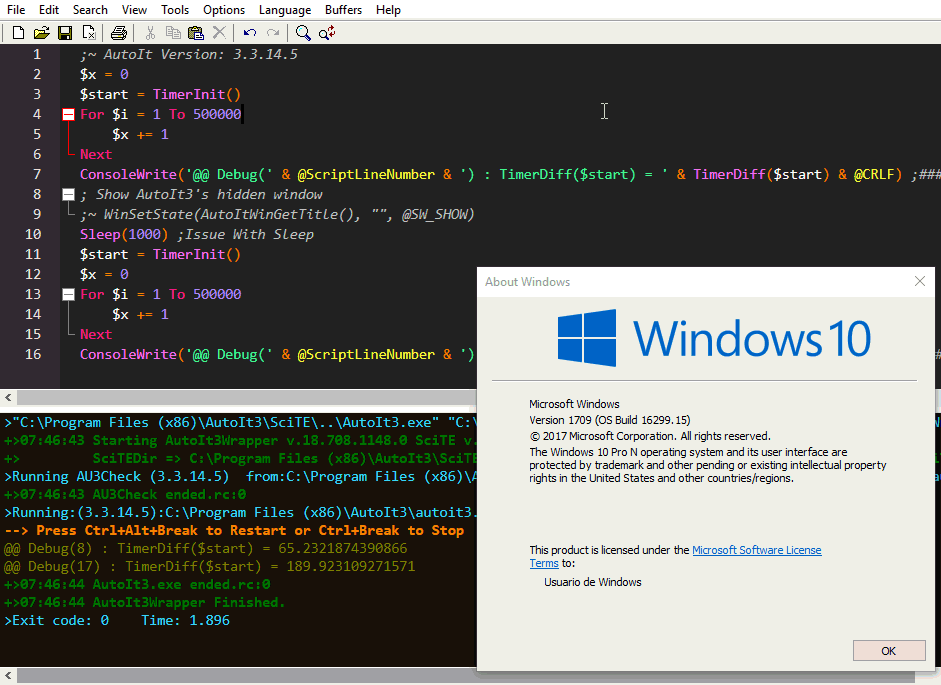Click line number 12 in the margin
Viewport: 941px width, 685px height.
33,274
